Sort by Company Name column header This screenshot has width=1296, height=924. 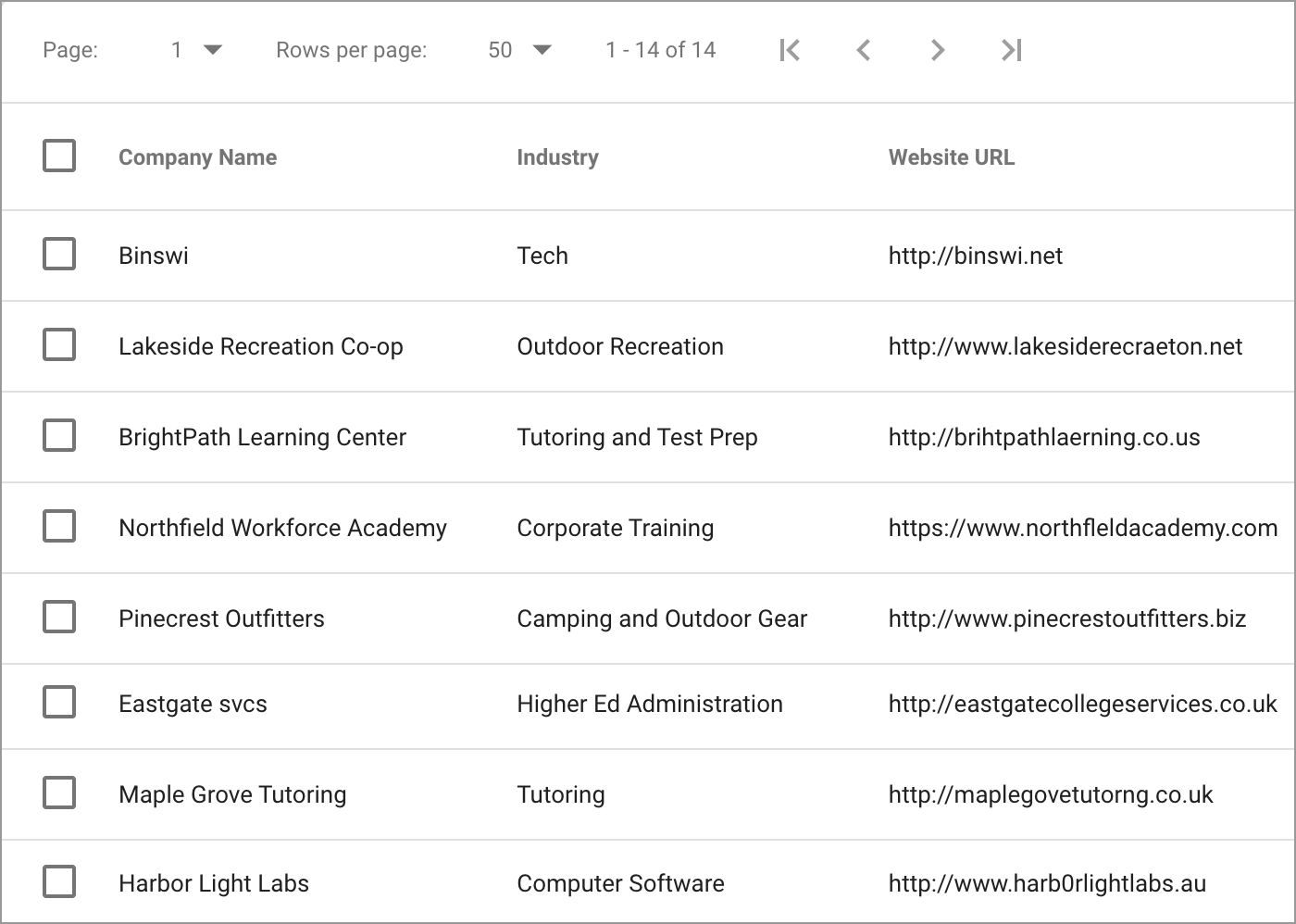tap(197, 157)
